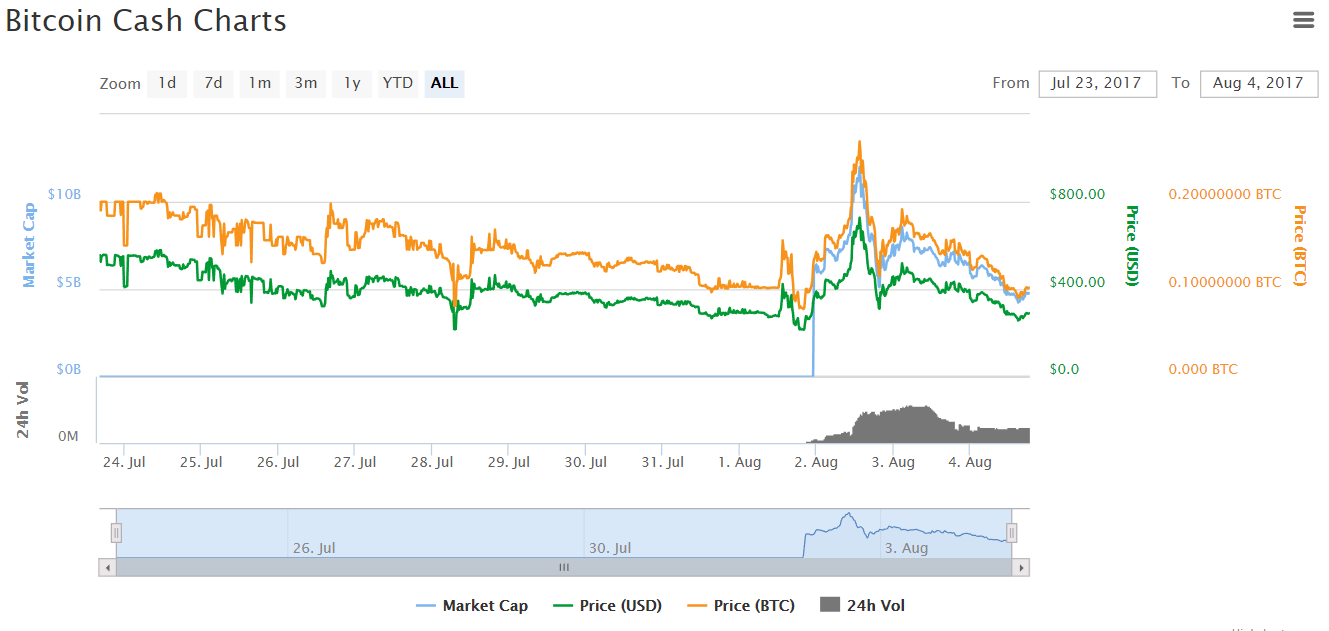The image size is (1329, 631).
Task: Set zoom to 3m
Action: 306,83
